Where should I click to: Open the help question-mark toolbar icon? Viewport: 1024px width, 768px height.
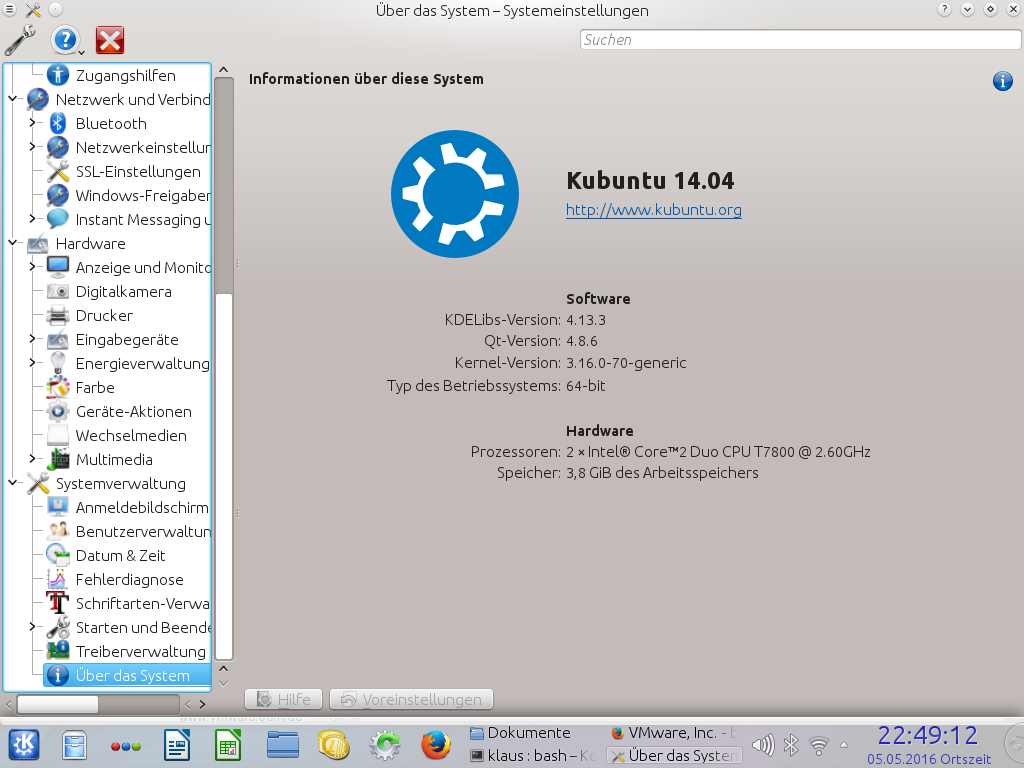(65, 40)
